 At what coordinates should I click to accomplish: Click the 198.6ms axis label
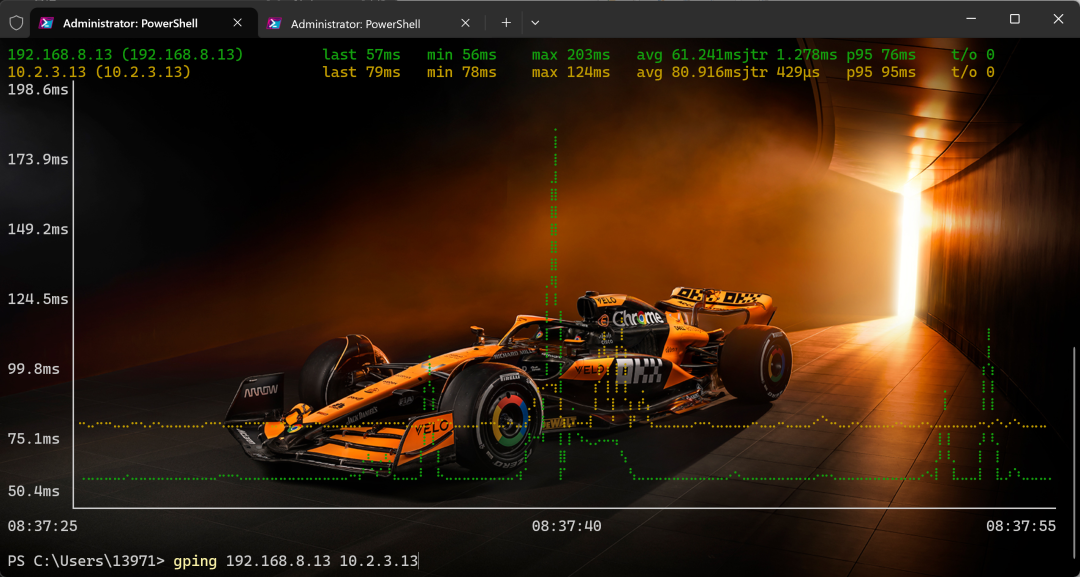pos(38,90)
